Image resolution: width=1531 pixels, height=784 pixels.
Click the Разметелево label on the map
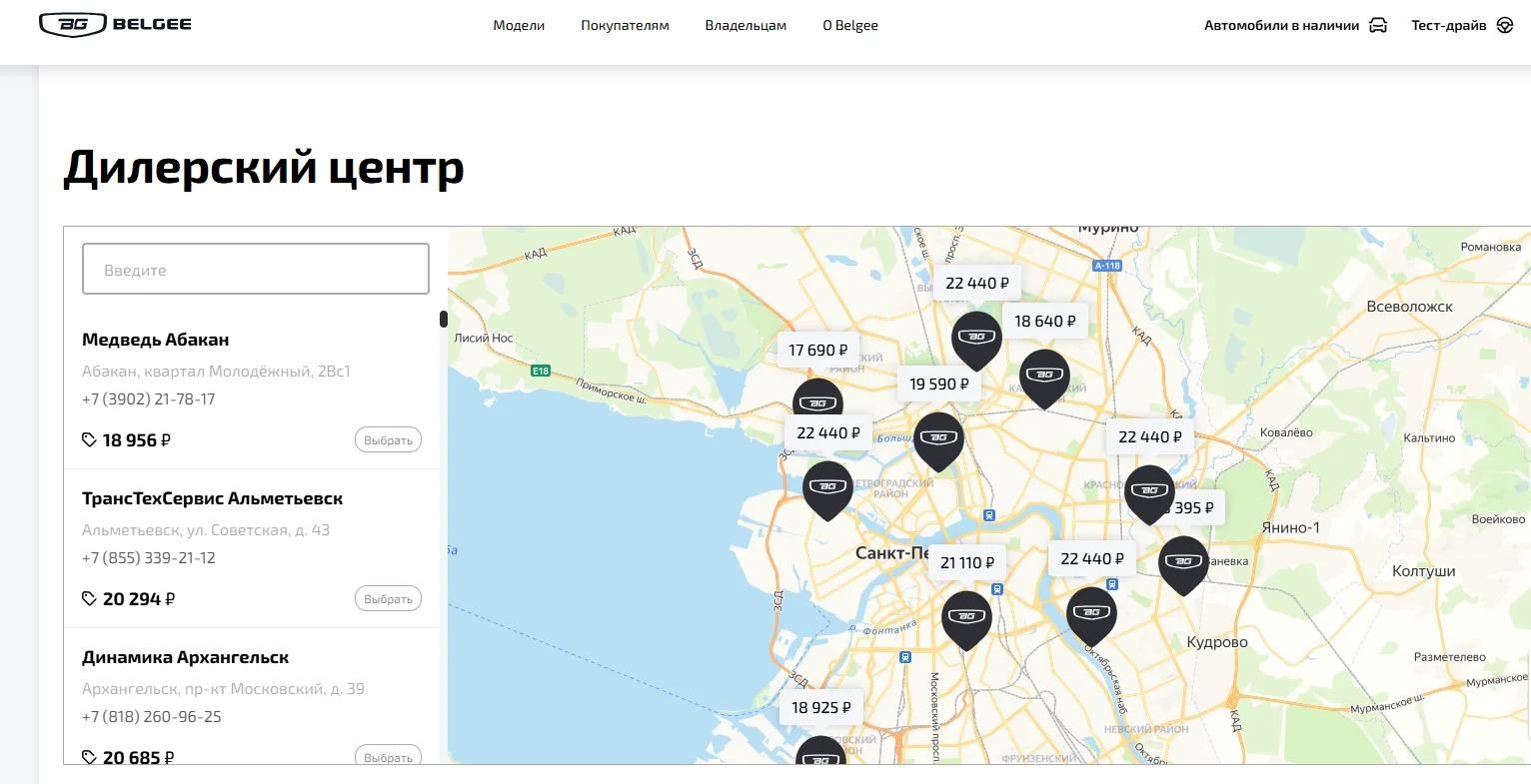1450,657
